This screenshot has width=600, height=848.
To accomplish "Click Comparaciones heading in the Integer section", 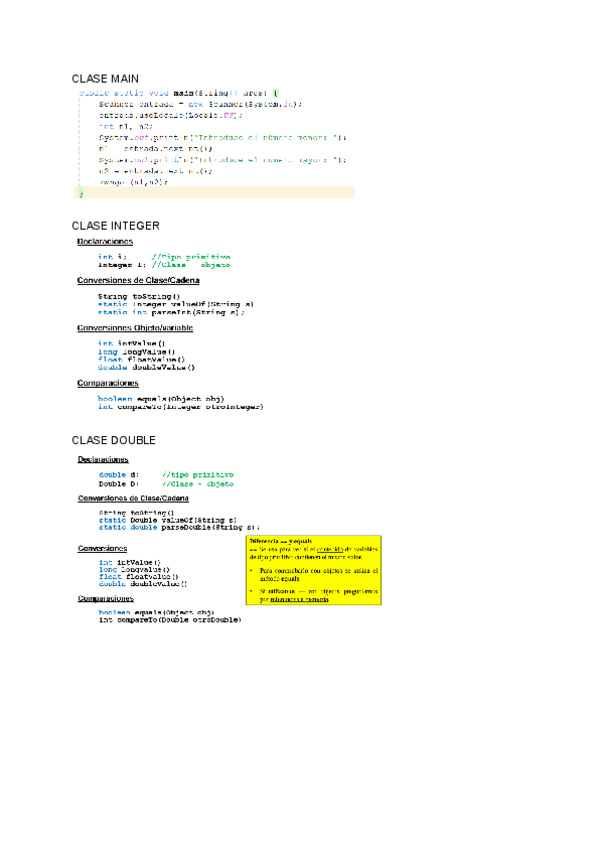I will tap(107, 383).
